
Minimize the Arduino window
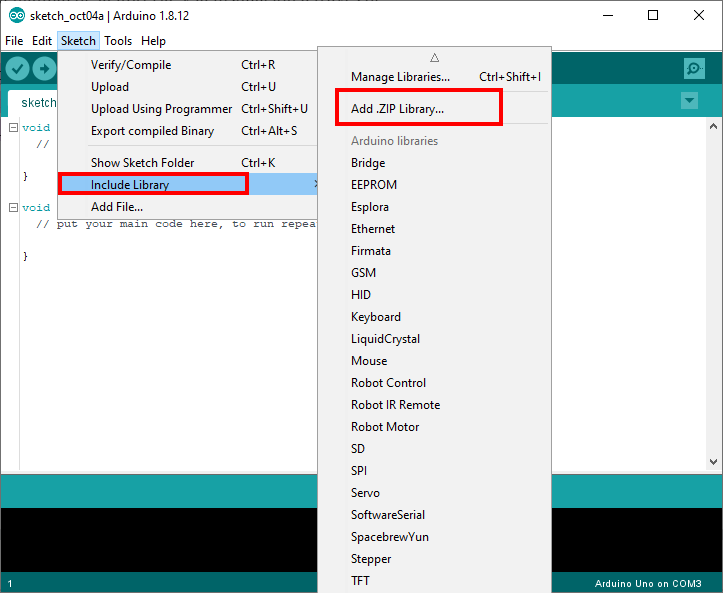click(x=608, y=16)
